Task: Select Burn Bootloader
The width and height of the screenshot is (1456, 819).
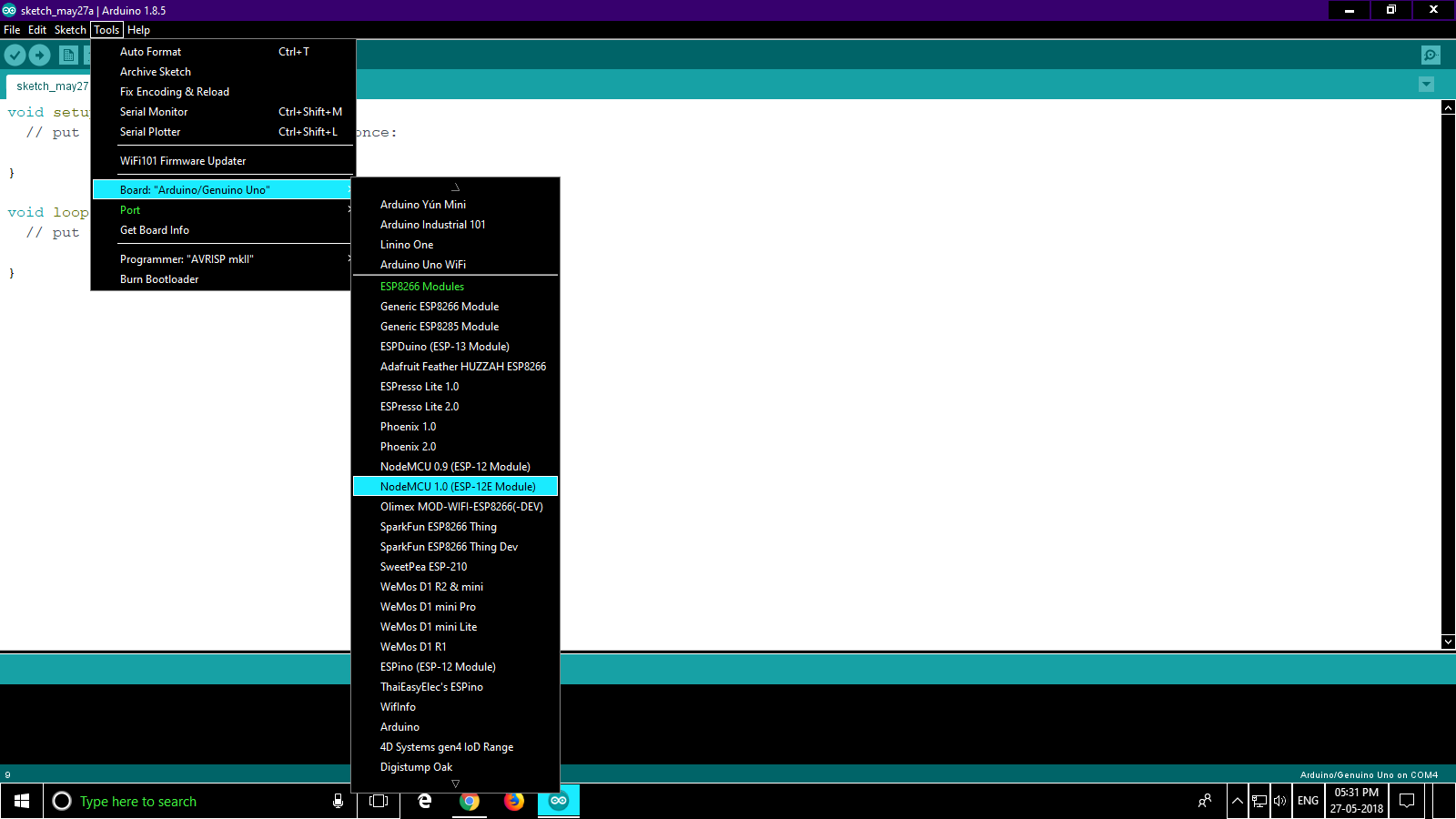Action: point(223,279)
